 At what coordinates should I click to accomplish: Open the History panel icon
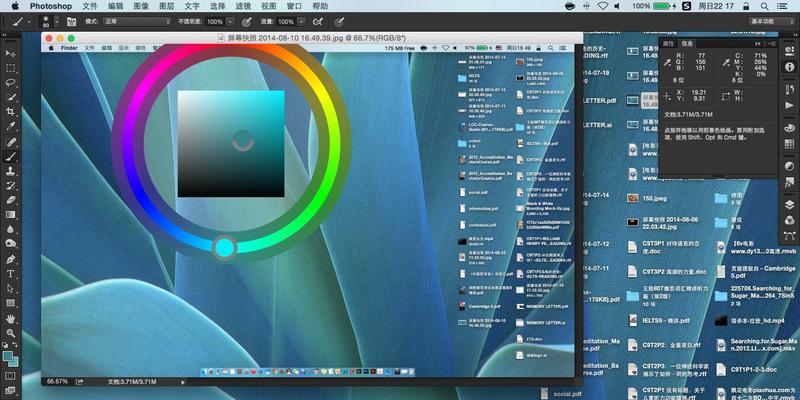coord(789,90)
